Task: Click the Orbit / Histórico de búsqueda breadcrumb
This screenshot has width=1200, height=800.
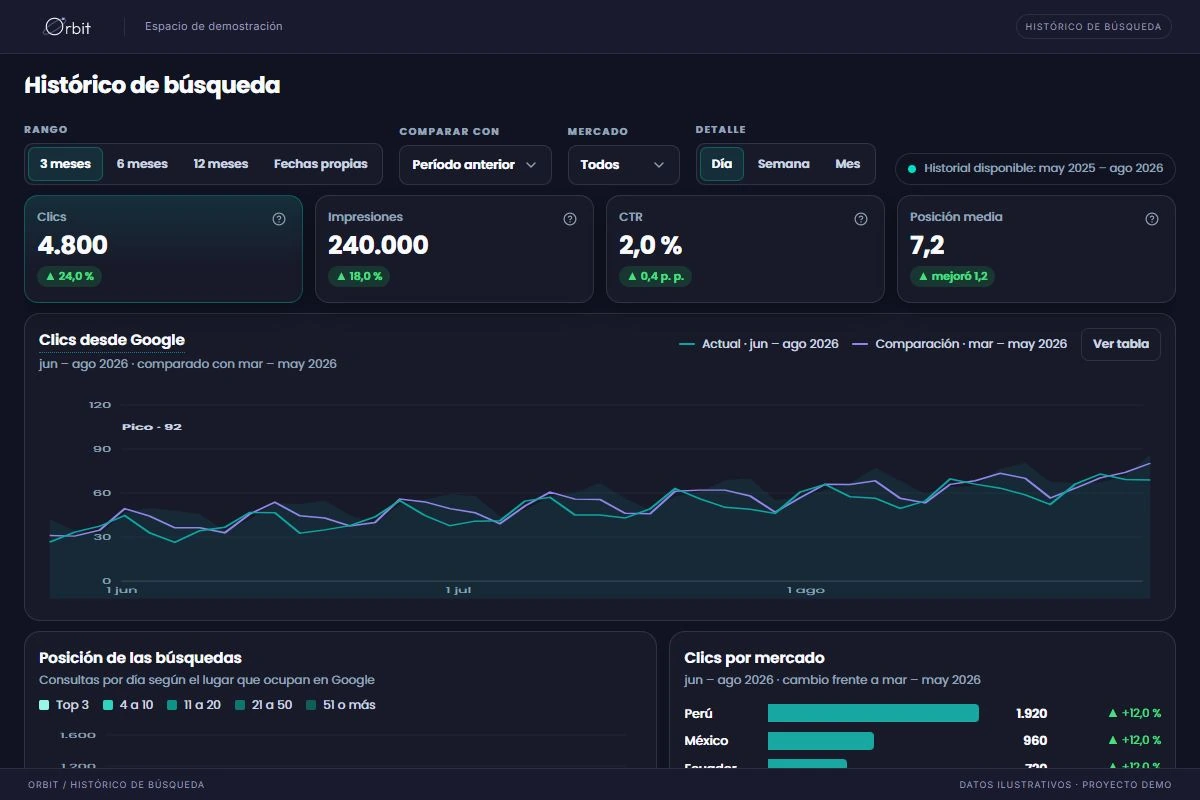Action: pyautogui.click(x=116, y=785)
